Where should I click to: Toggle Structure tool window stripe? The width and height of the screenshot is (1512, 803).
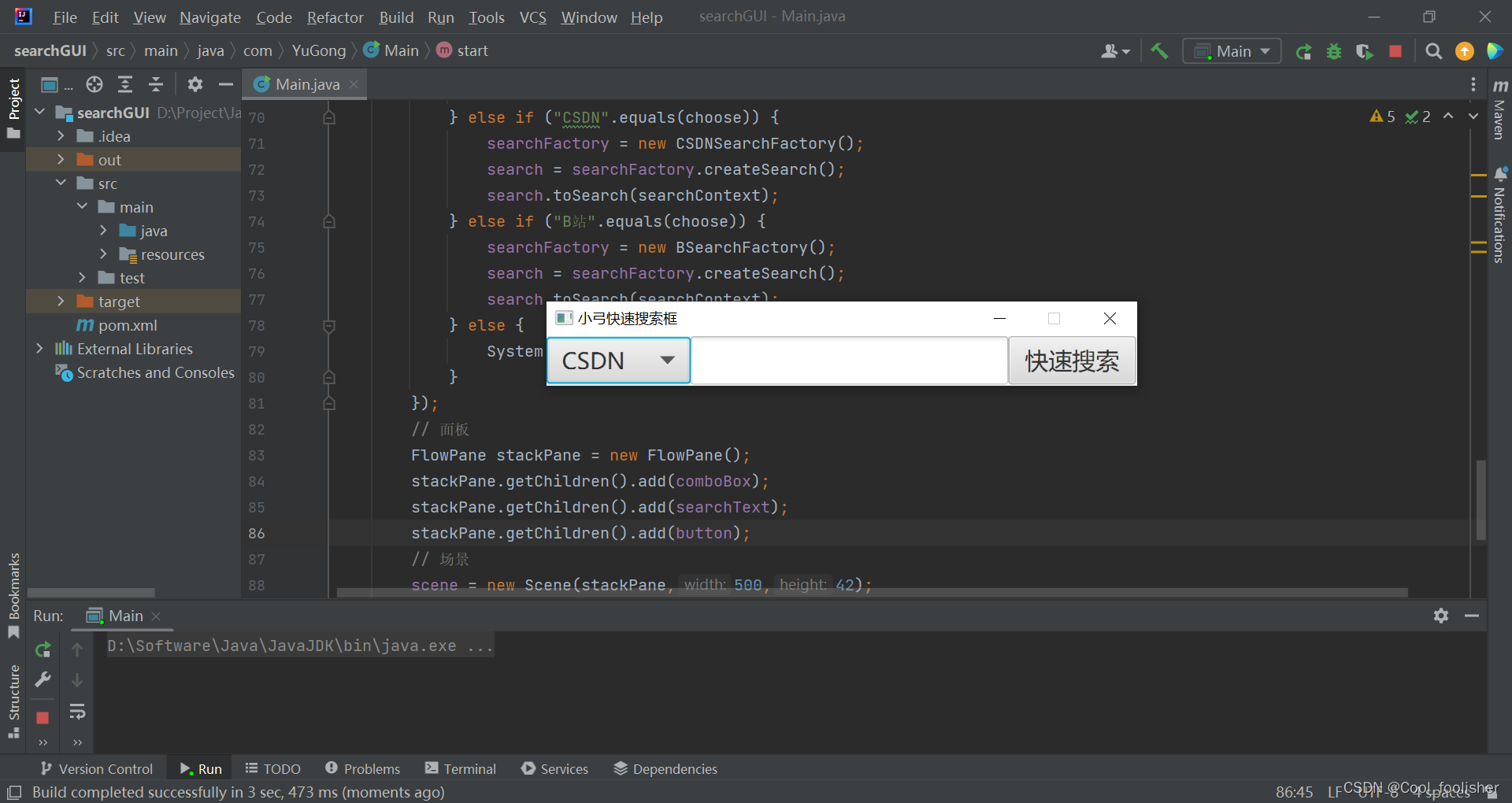pos(13,701)
